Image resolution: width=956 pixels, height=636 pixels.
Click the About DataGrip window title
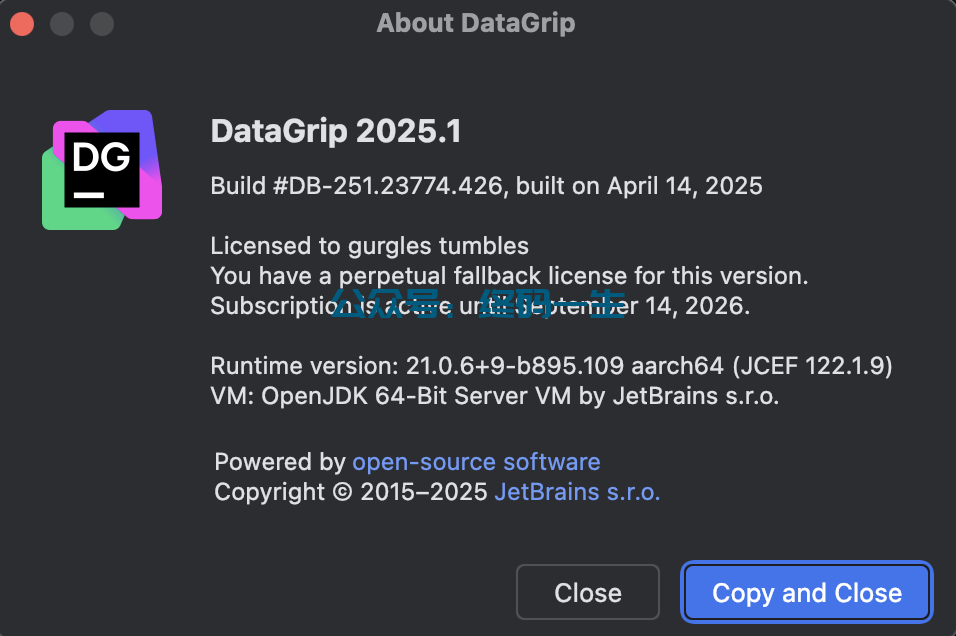click(x=476, y=23)
